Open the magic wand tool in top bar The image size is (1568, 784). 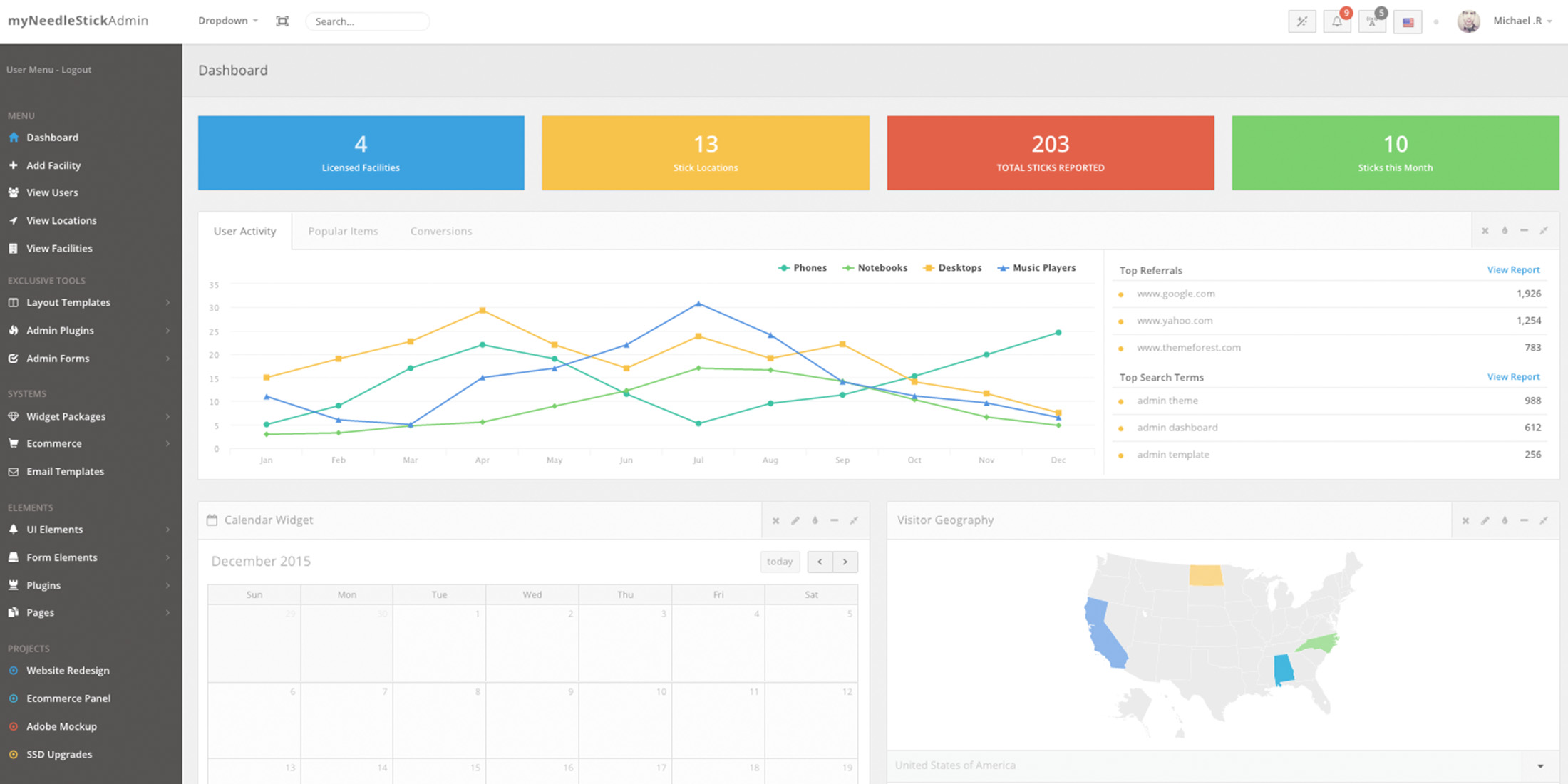[x=1302, y=21]
